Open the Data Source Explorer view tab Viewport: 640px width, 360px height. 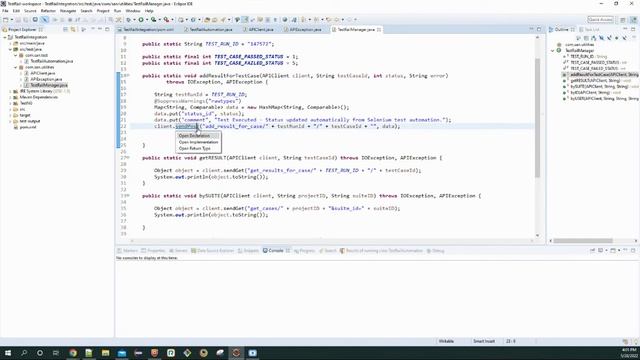(214, 251)
